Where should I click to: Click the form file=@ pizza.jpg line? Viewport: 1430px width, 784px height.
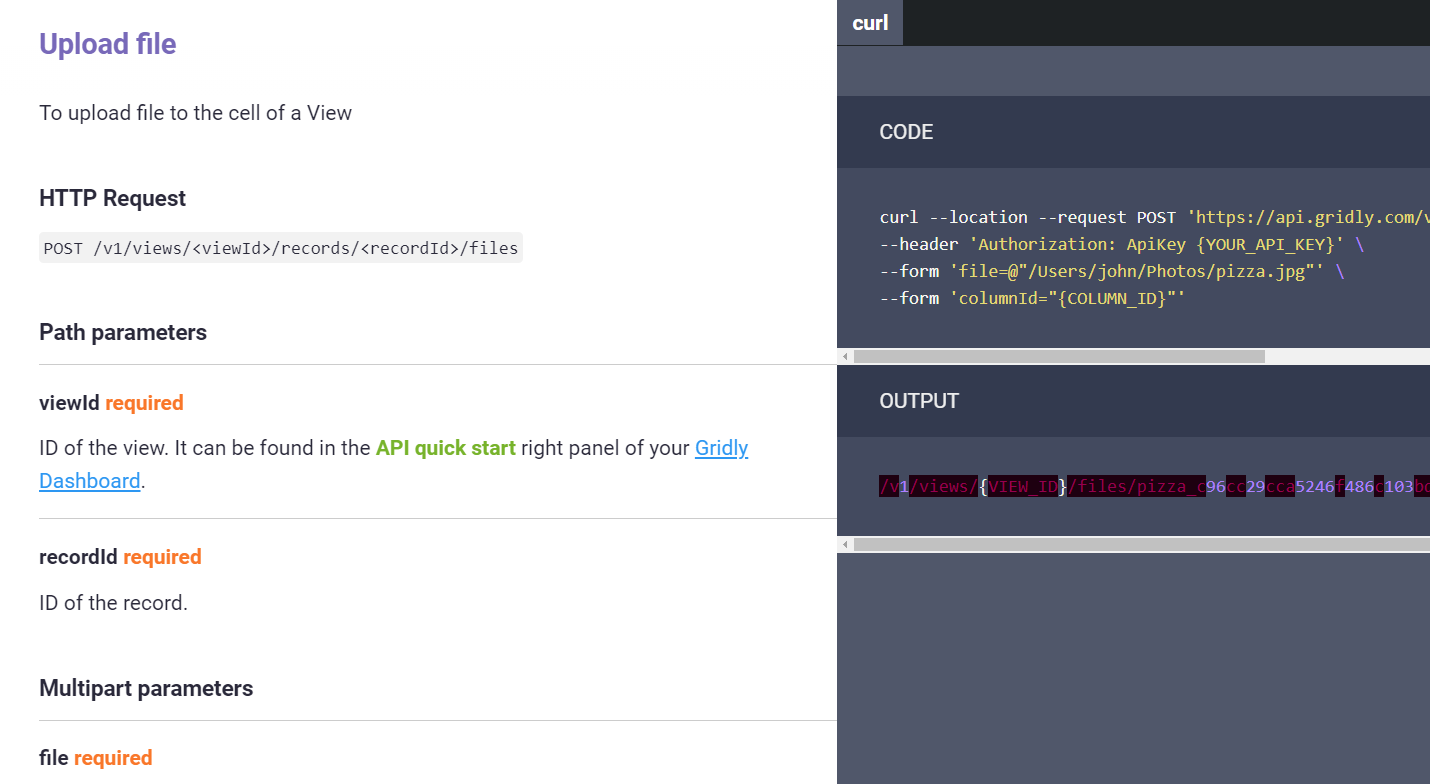(1112, 271)
